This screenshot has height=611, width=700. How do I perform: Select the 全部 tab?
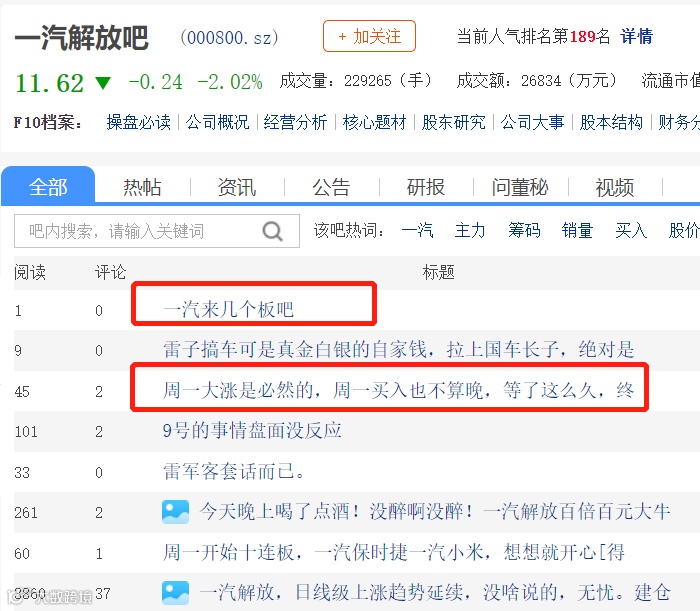tap(48, 187)
